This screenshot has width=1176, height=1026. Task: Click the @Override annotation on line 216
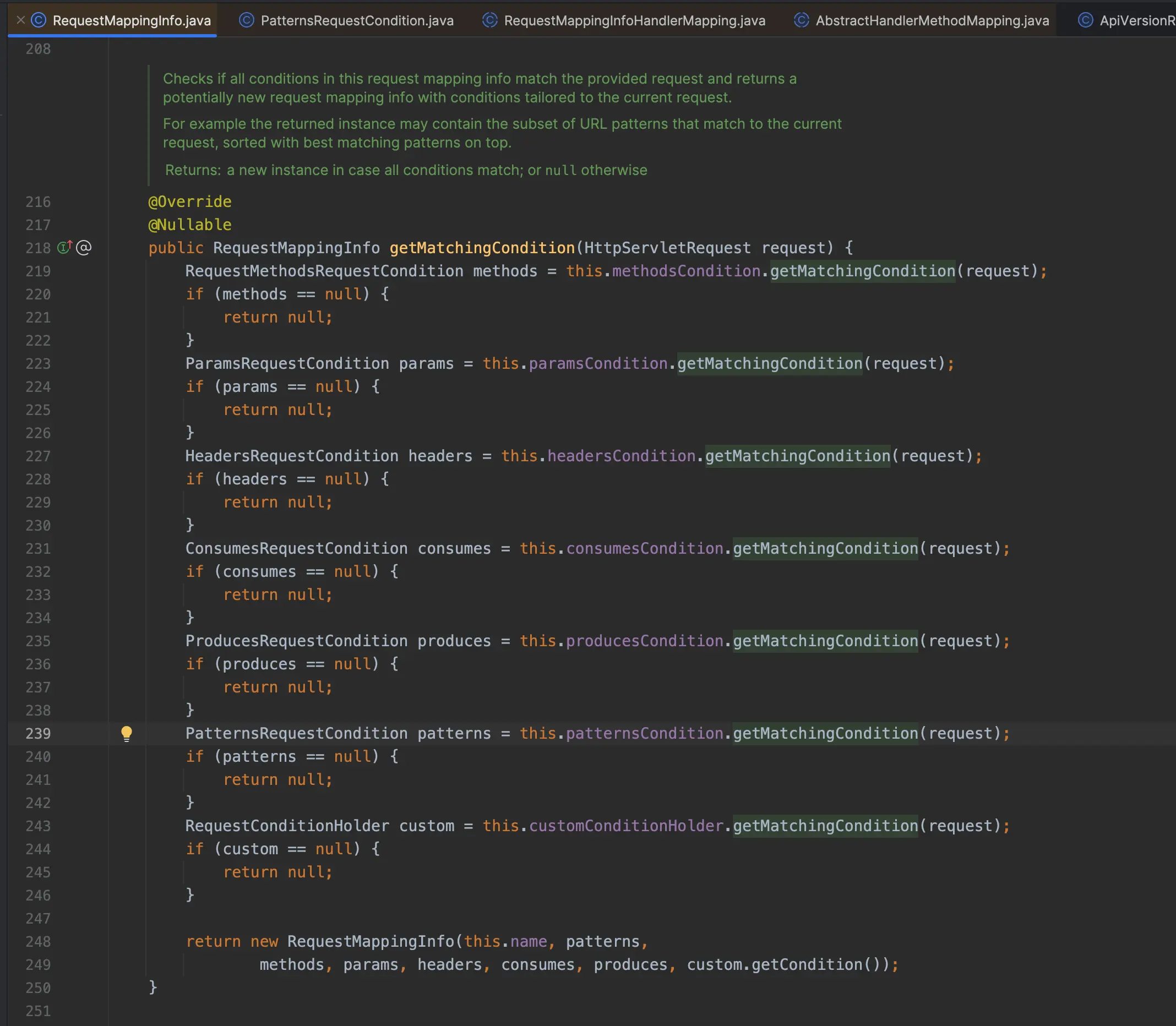[190, 201]
